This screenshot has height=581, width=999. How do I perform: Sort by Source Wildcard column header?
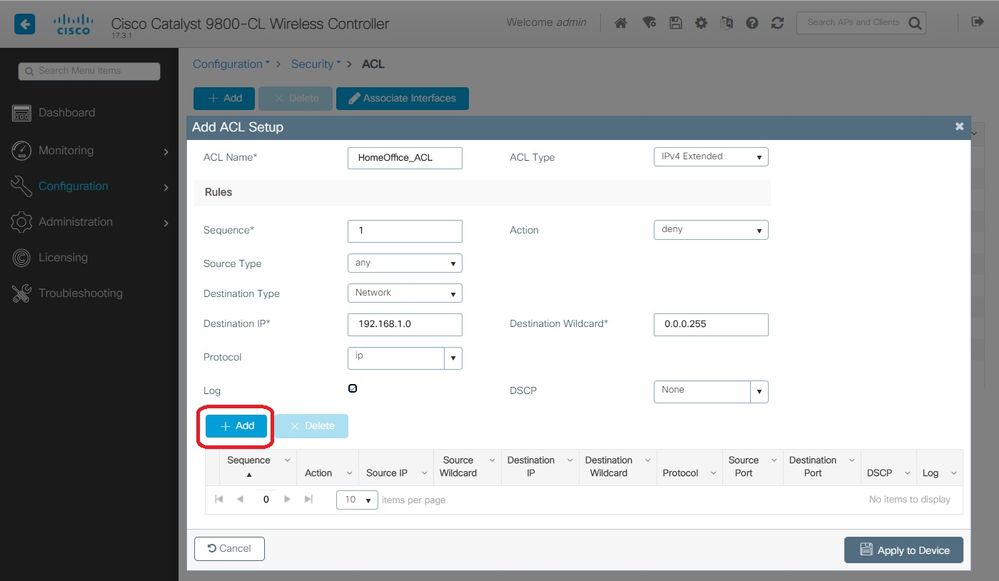tap(457, 466)
